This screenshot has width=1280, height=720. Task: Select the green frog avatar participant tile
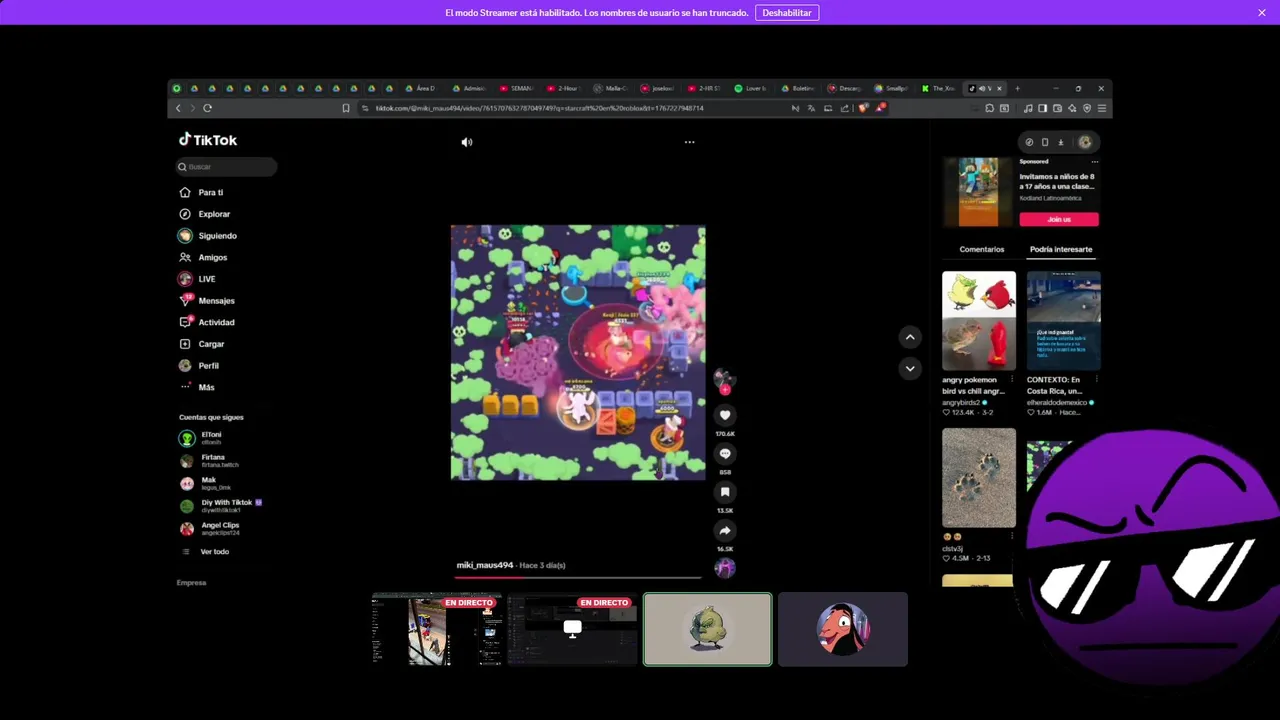click(708, 629)
